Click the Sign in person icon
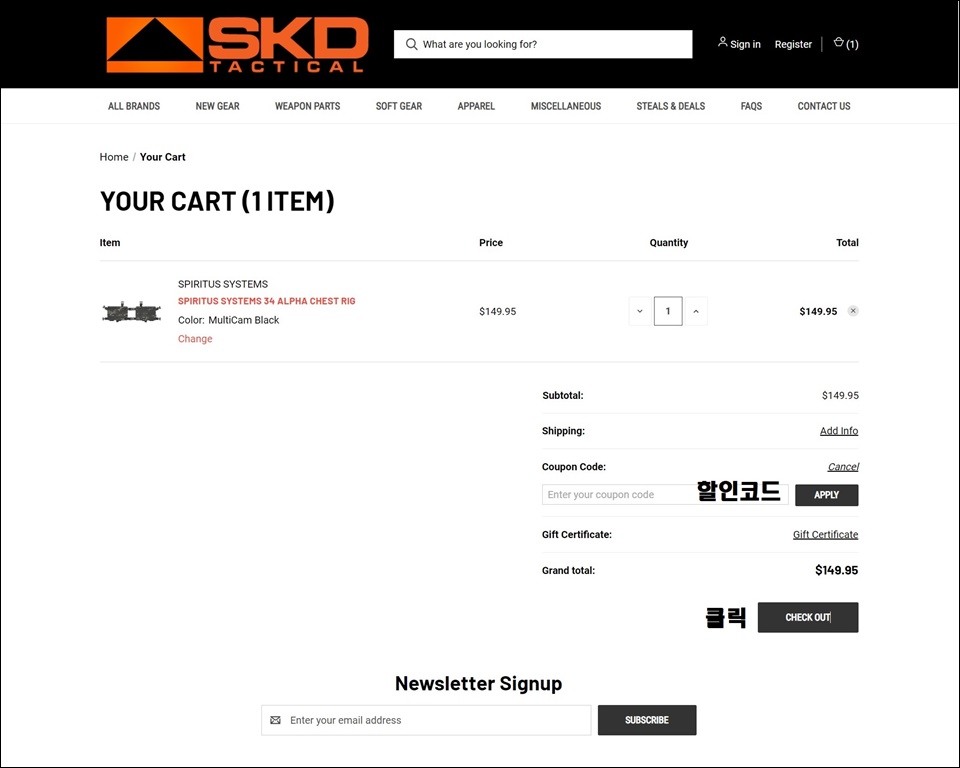Image resolution: width=960 pixels, height=768 pixels. coord(722,43)
